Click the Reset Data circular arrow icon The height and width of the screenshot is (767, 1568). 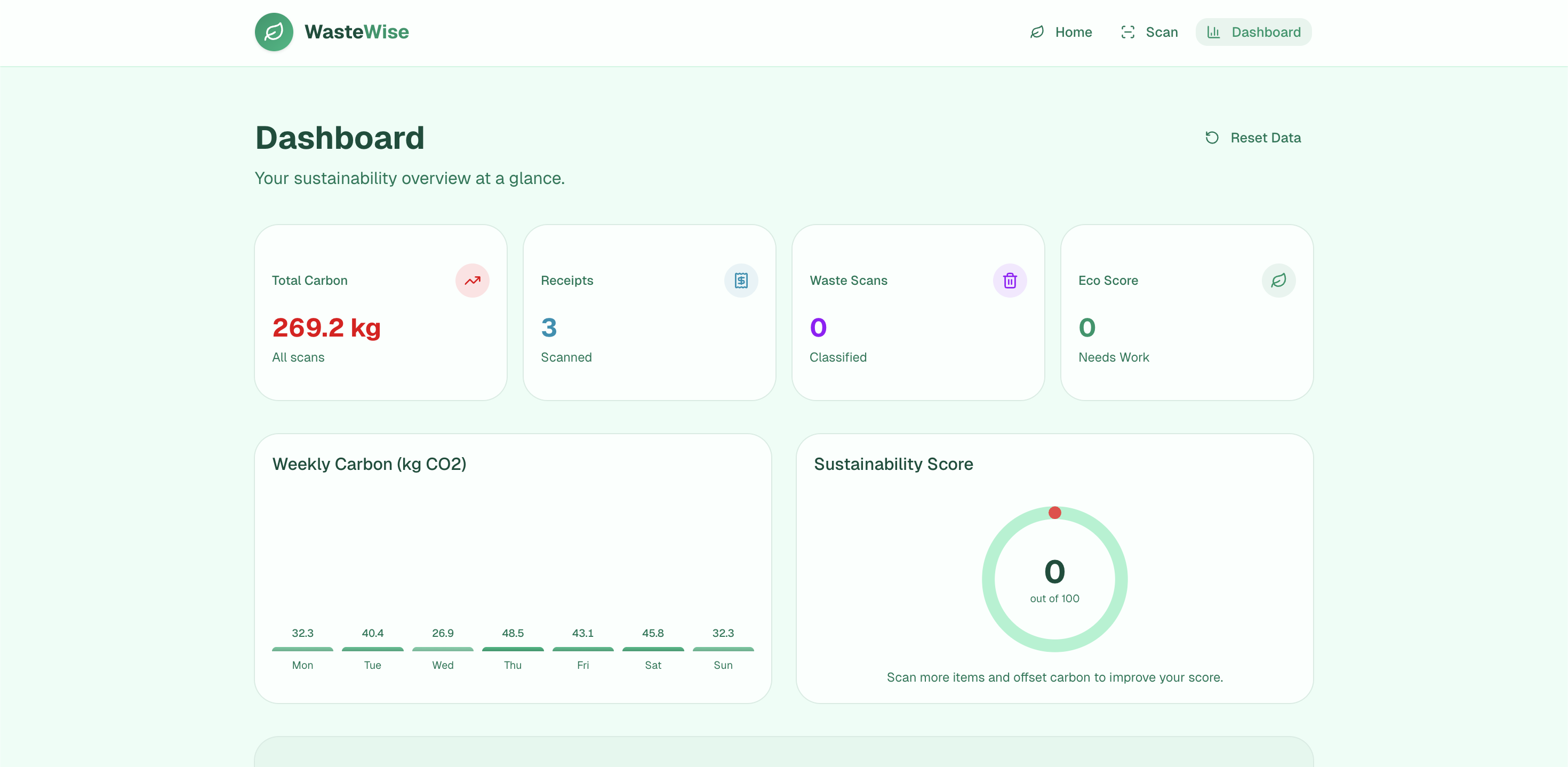(x=1212, y=138)
